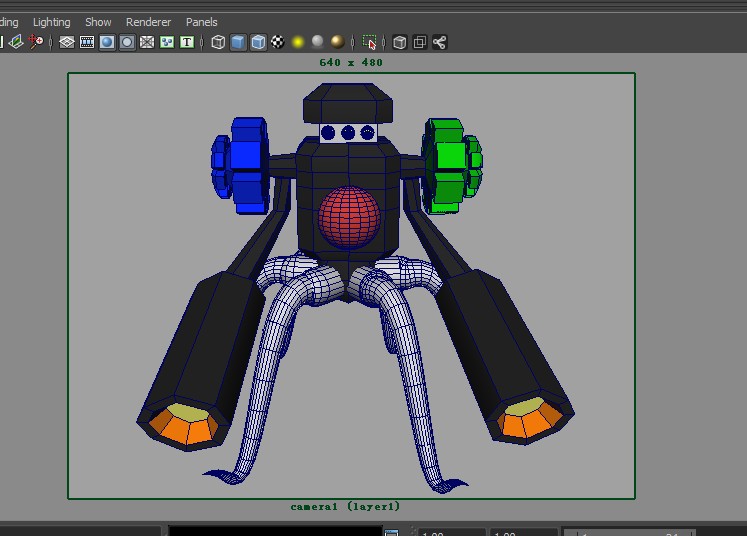Select the green gear on robot

tap(452, 165)
